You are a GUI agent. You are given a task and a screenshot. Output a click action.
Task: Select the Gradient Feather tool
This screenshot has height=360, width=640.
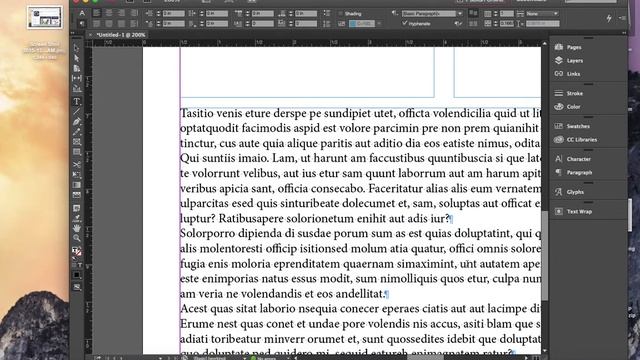[76, 195]
